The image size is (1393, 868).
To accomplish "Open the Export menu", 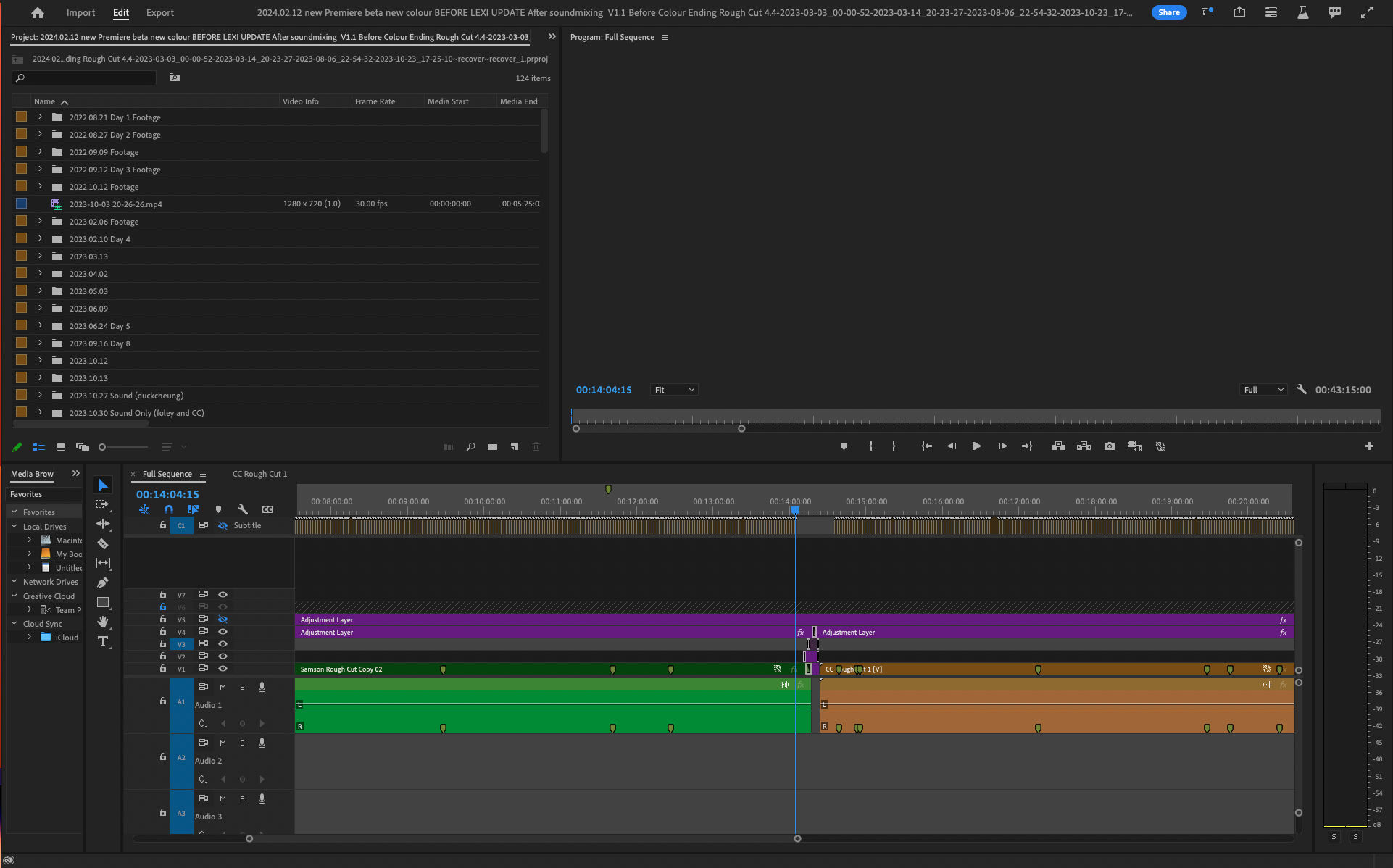I will click(x=159, y=12).
